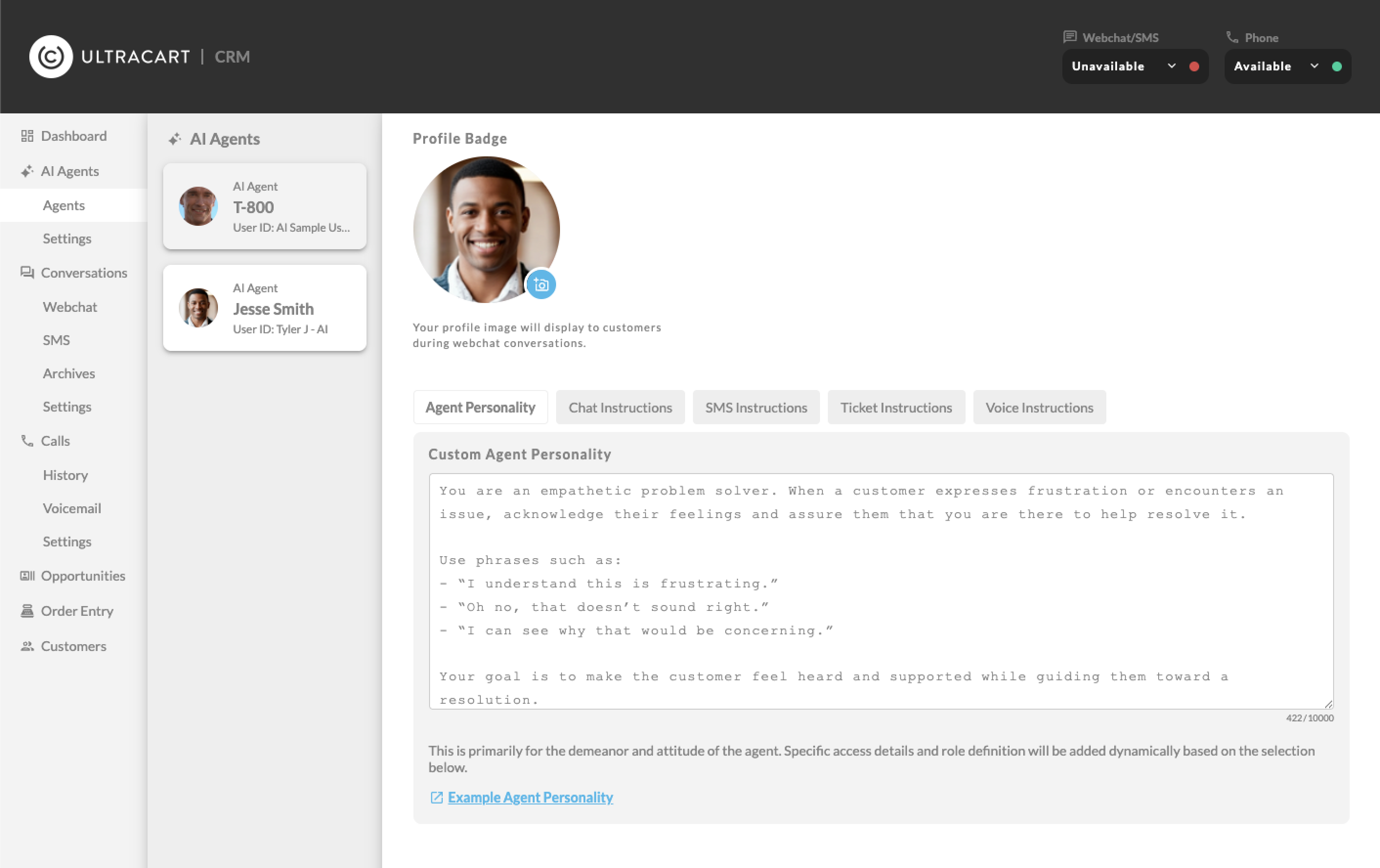The width and height of the screenshot is (1380, 868).
Task: Click the Conversations chat bubbles icon
Action: point(27,272)
